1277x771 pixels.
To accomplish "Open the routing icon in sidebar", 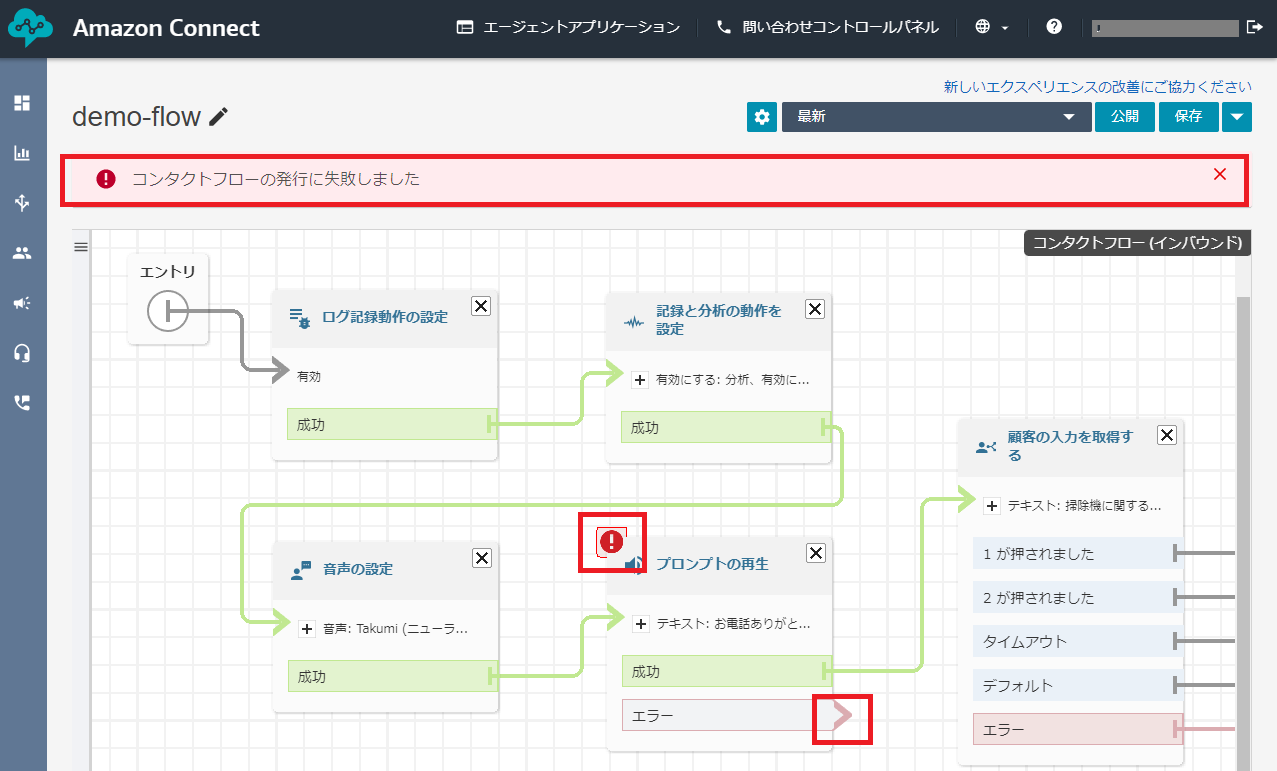I will [x=22, y=203].
